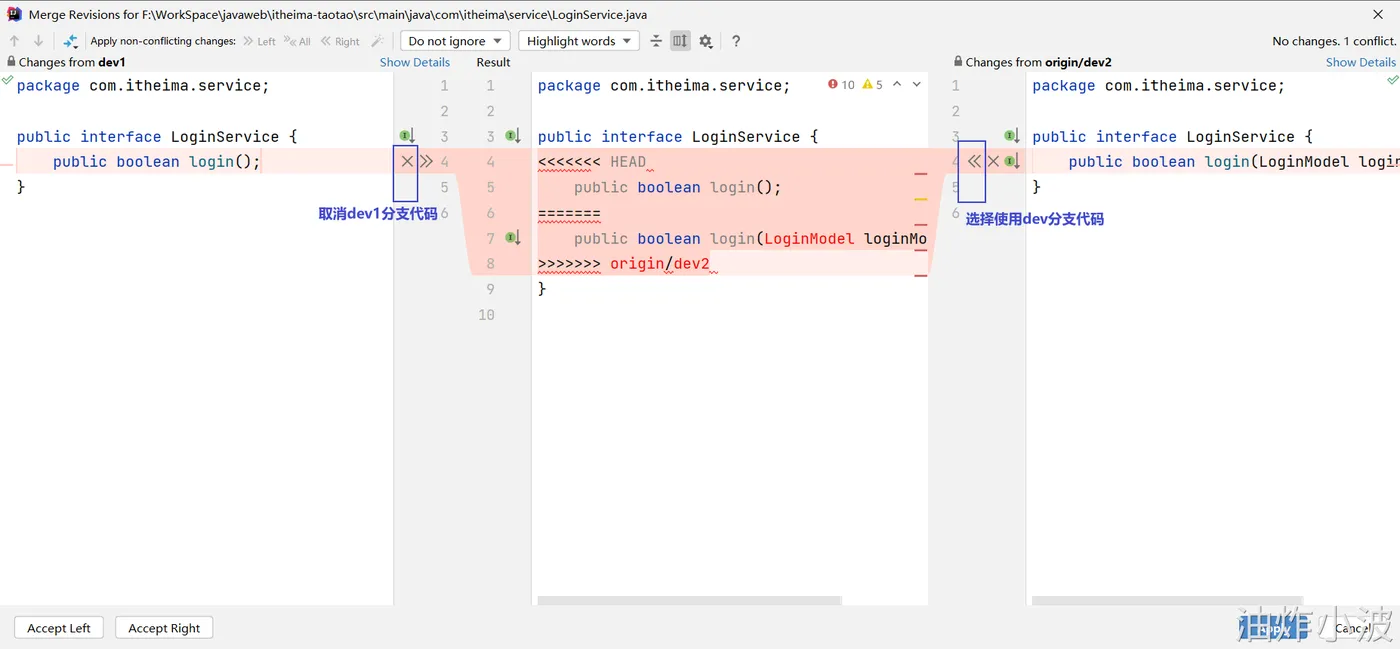Jump to next highlighted error arrow
1400x649 pixels.
pyautogui.click(x=917, y=85)
